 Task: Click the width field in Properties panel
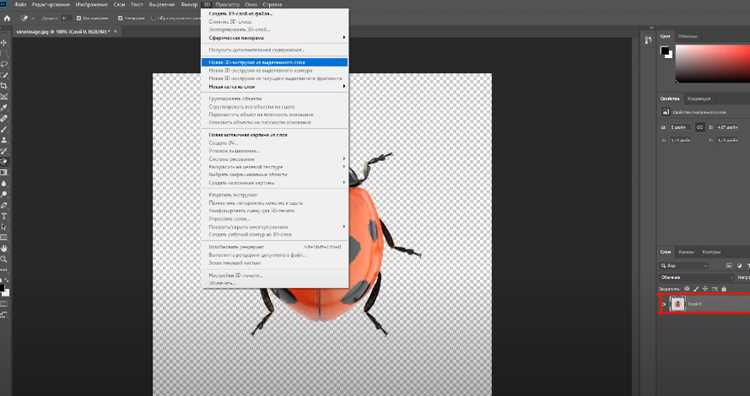pyautogui.click(x=680, y=128)
